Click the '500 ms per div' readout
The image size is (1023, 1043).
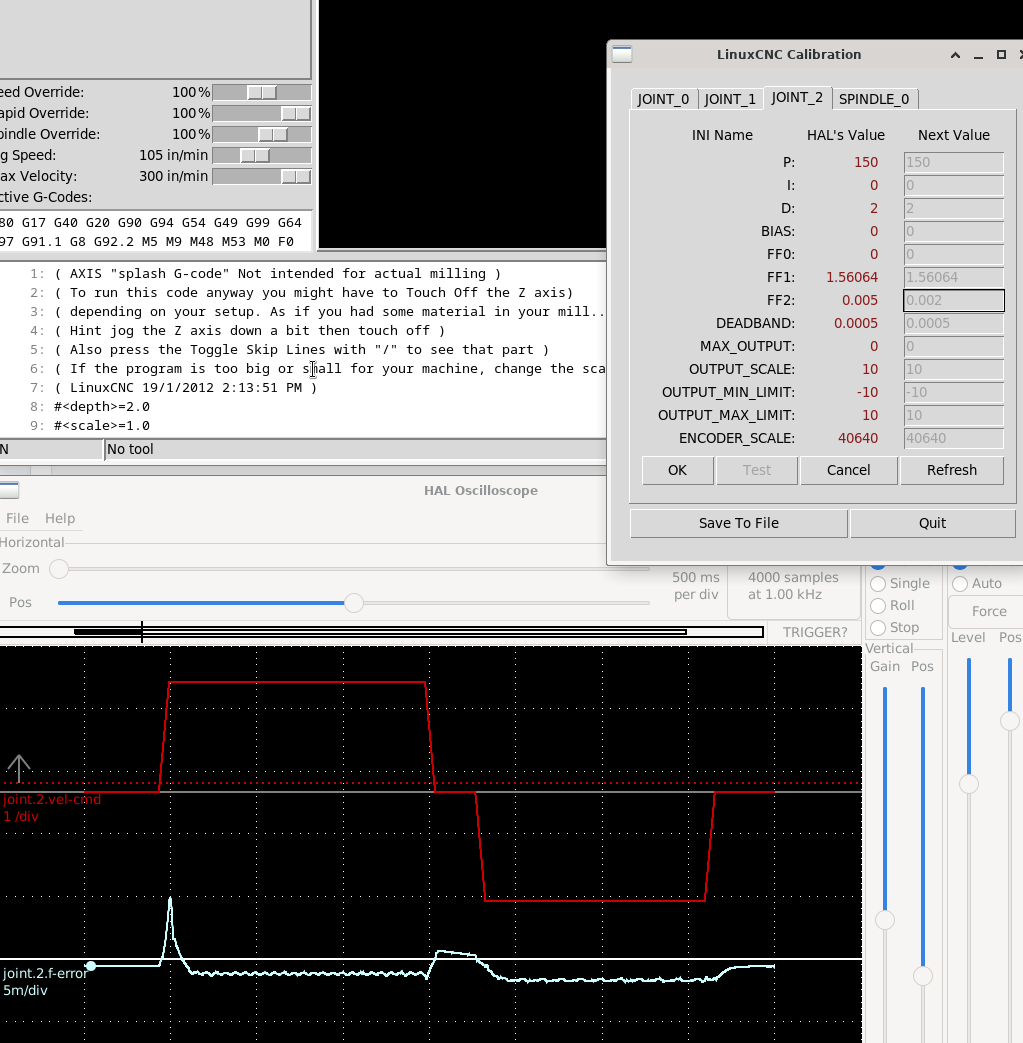(696, 586)
